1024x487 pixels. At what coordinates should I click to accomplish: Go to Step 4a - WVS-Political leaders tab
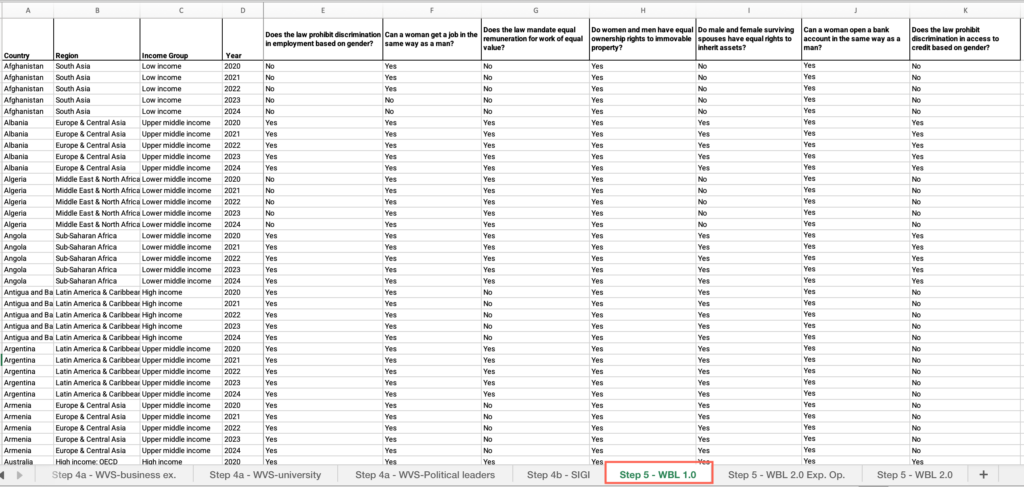(x=425, y=475)
